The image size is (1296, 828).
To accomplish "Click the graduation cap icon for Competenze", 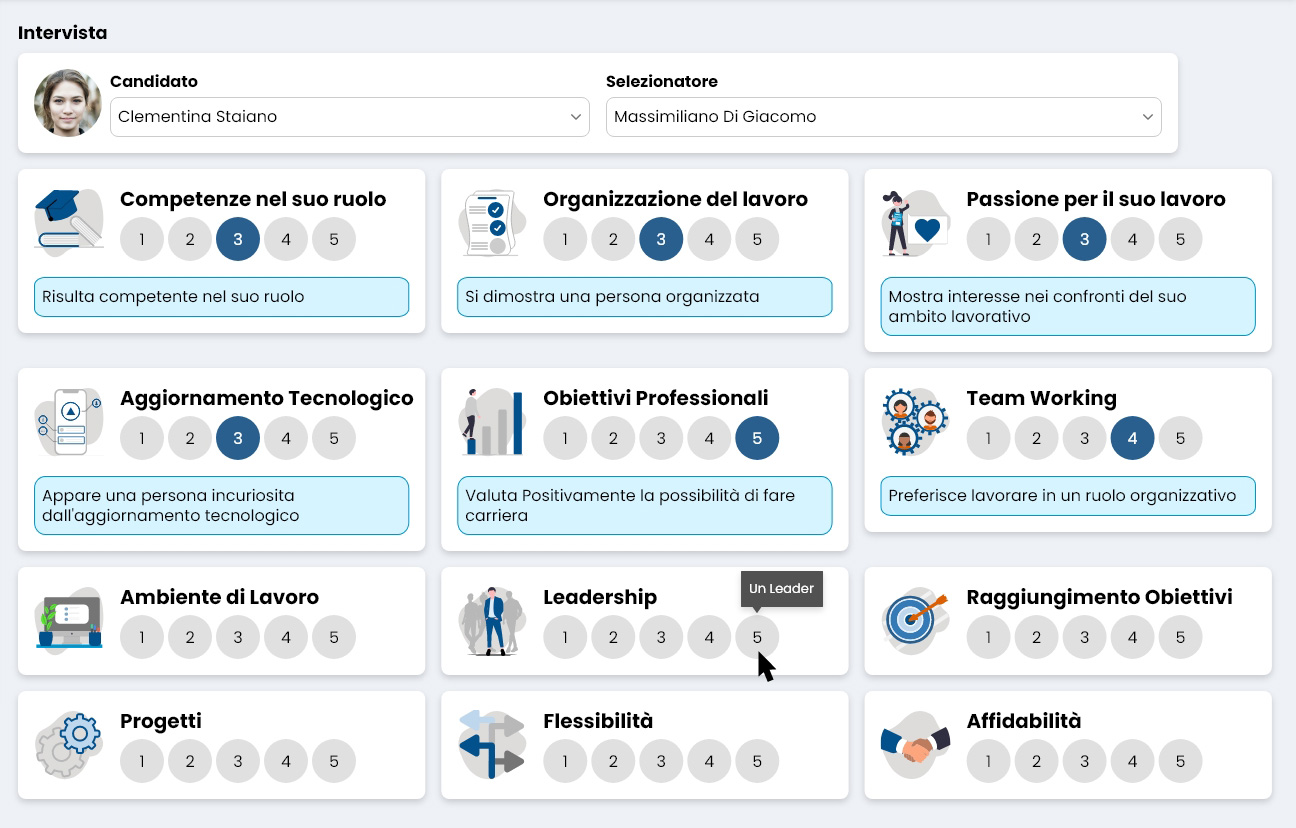I will [x=67, y=218].
